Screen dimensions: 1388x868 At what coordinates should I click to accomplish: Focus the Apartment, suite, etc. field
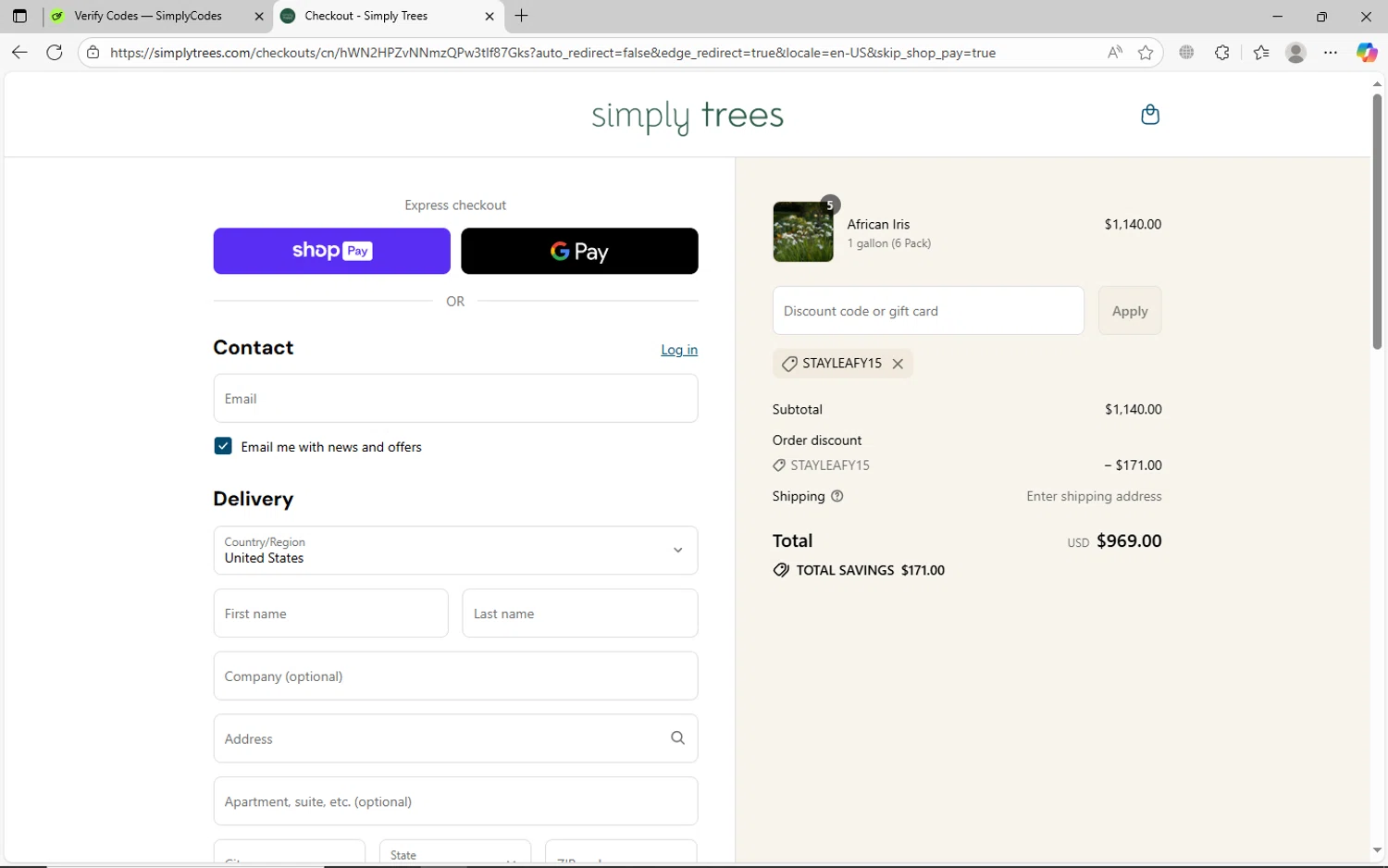(x=455, y=801)
